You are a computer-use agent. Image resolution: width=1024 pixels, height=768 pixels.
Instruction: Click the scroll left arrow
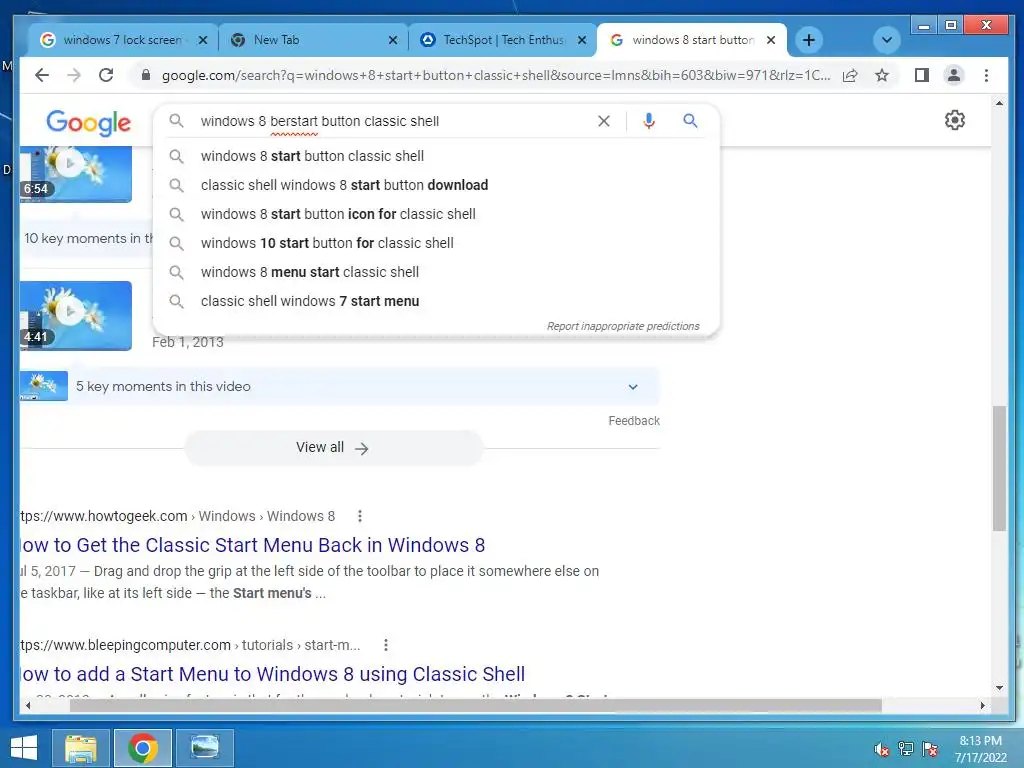tap(27, 705)
